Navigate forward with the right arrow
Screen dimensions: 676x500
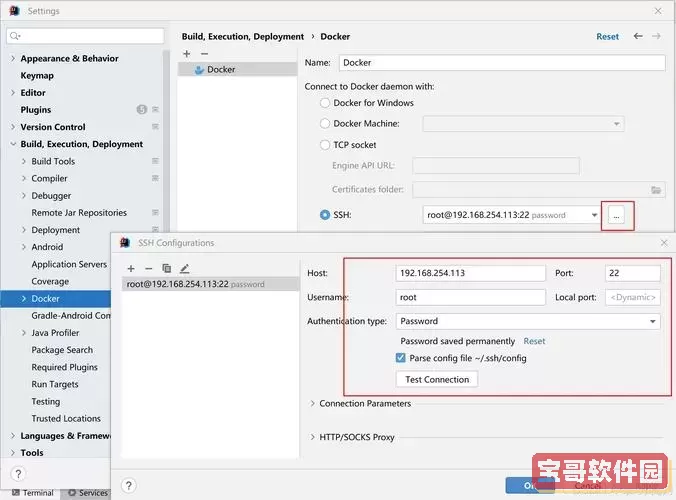[x=656, y=36]
